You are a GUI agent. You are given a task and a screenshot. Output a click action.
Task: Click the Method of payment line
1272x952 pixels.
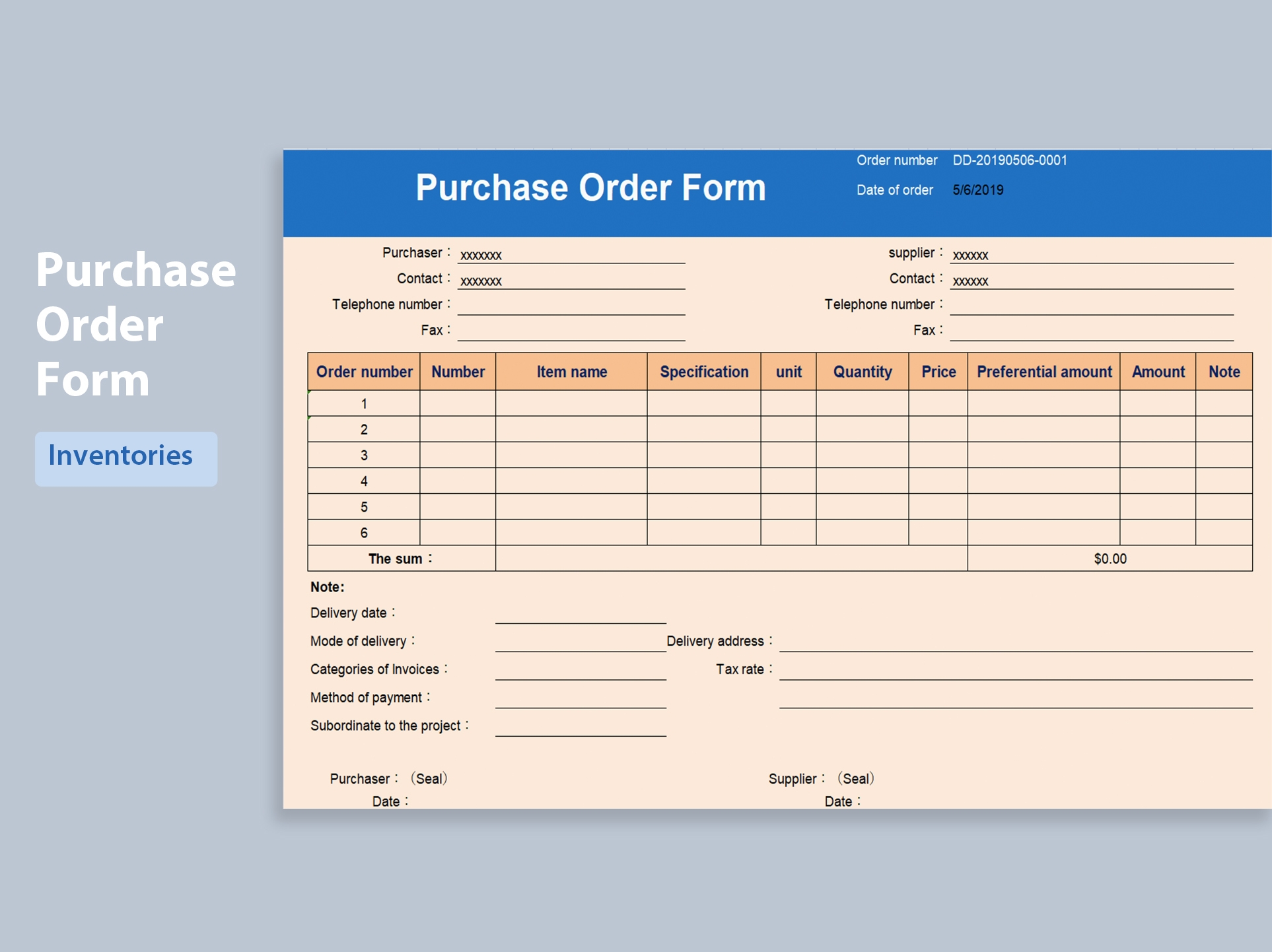(581, 705)
